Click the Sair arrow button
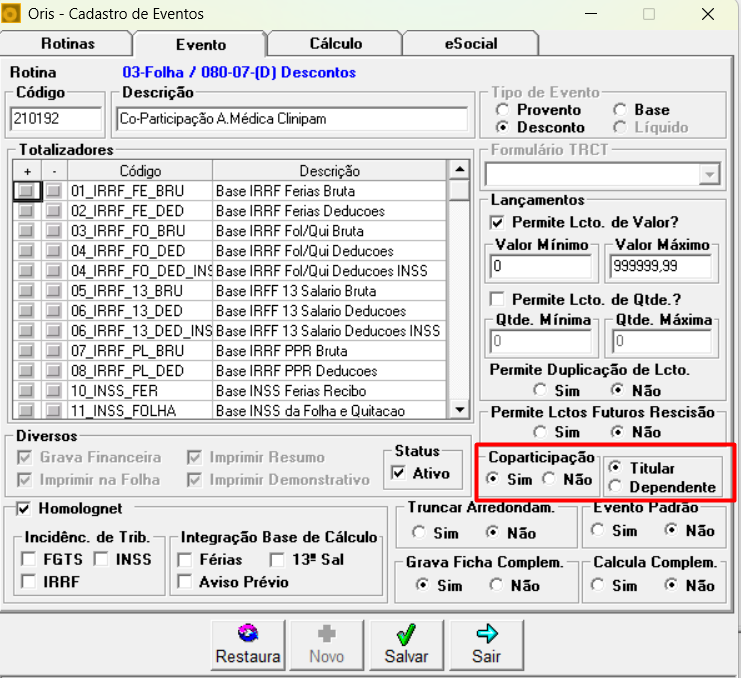The width and height of the screenshot is (741, 678). pyautogui.click(x=486, y=645)
